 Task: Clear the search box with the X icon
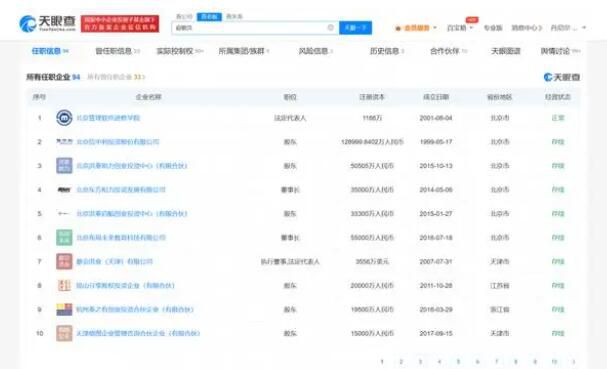tap(331, 27)
